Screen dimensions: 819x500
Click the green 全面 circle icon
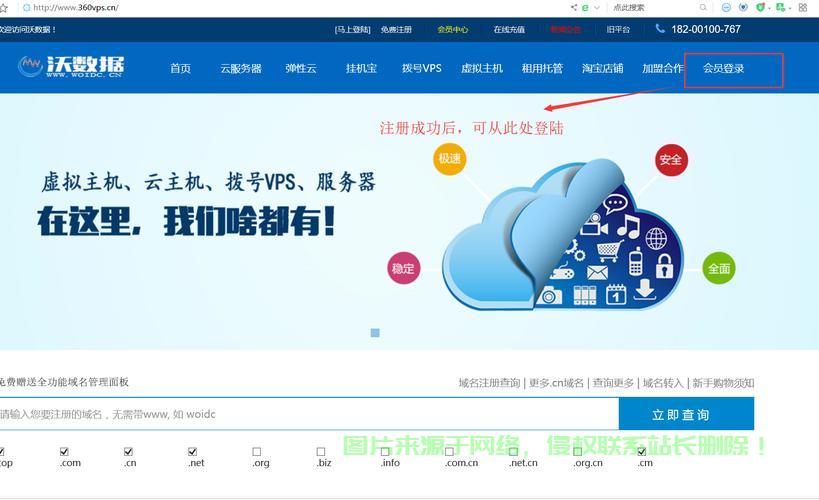(x=719, y=268)
